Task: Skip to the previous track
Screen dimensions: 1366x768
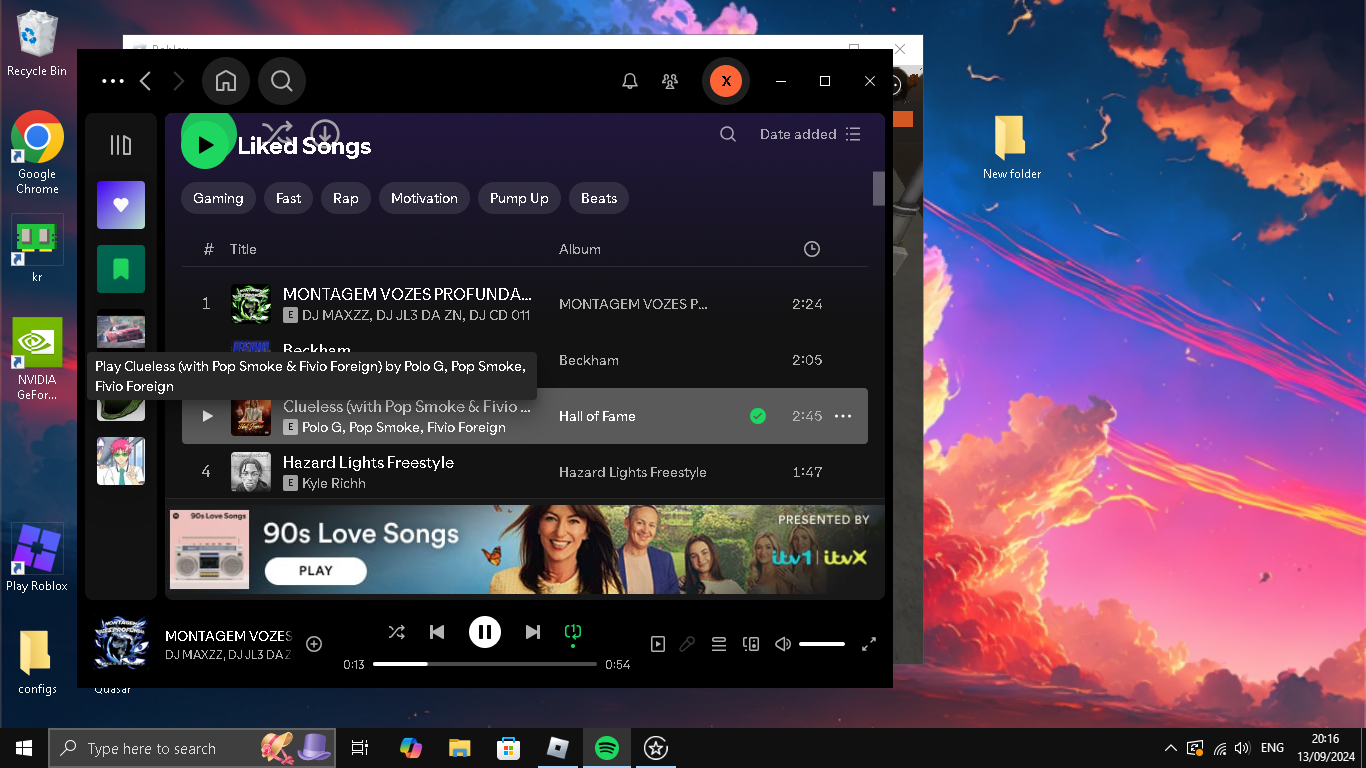Action: coord(437,632)
